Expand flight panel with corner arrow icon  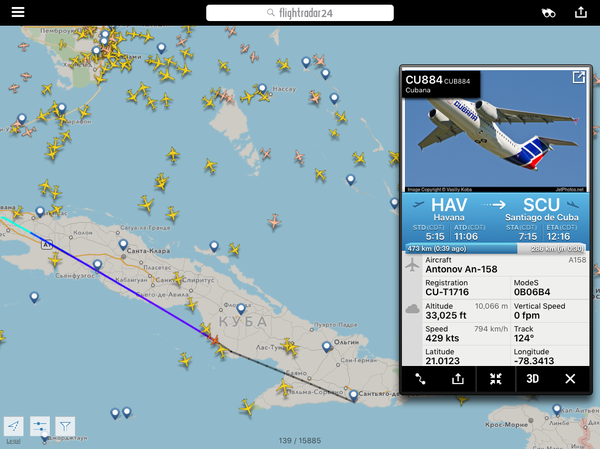tap(578, 77)
